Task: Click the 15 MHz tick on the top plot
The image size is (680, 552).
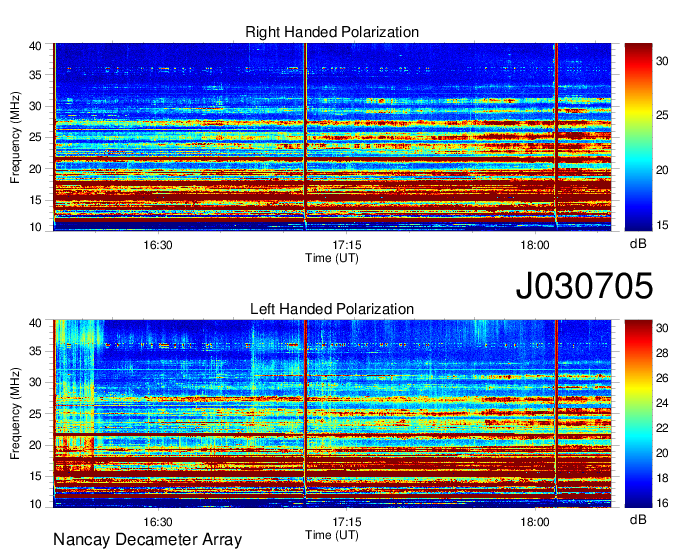Action: 35,200
